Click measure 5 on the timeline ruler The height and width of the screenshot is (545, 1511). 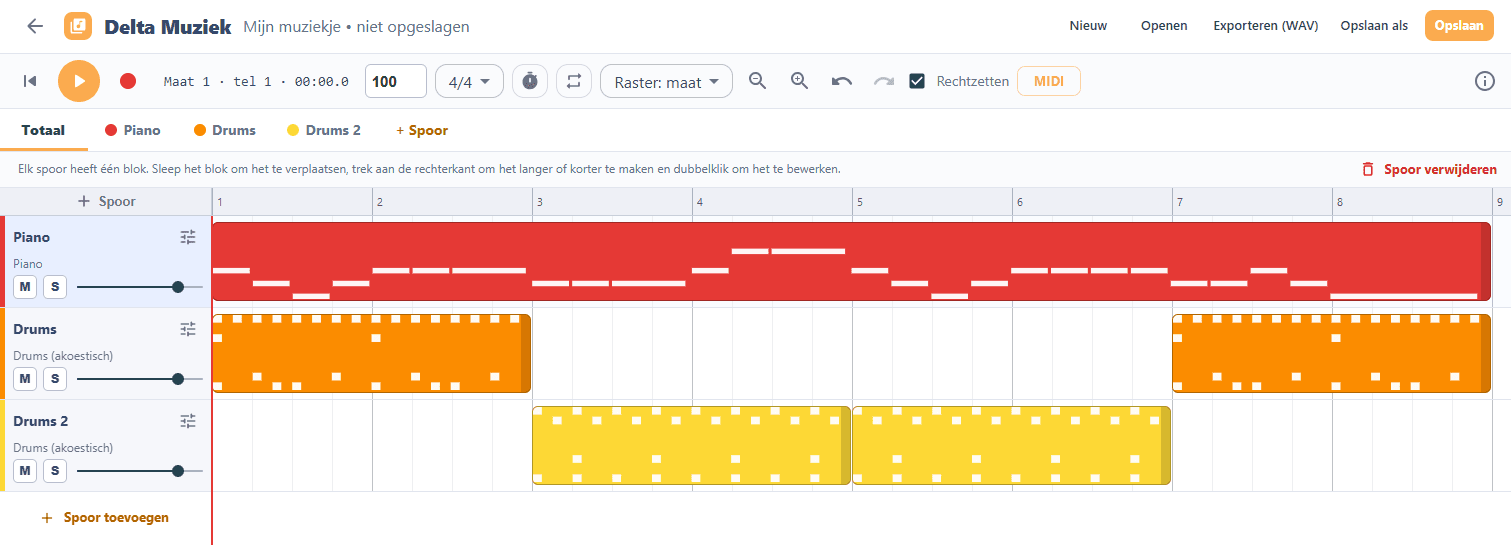(859, 202)
